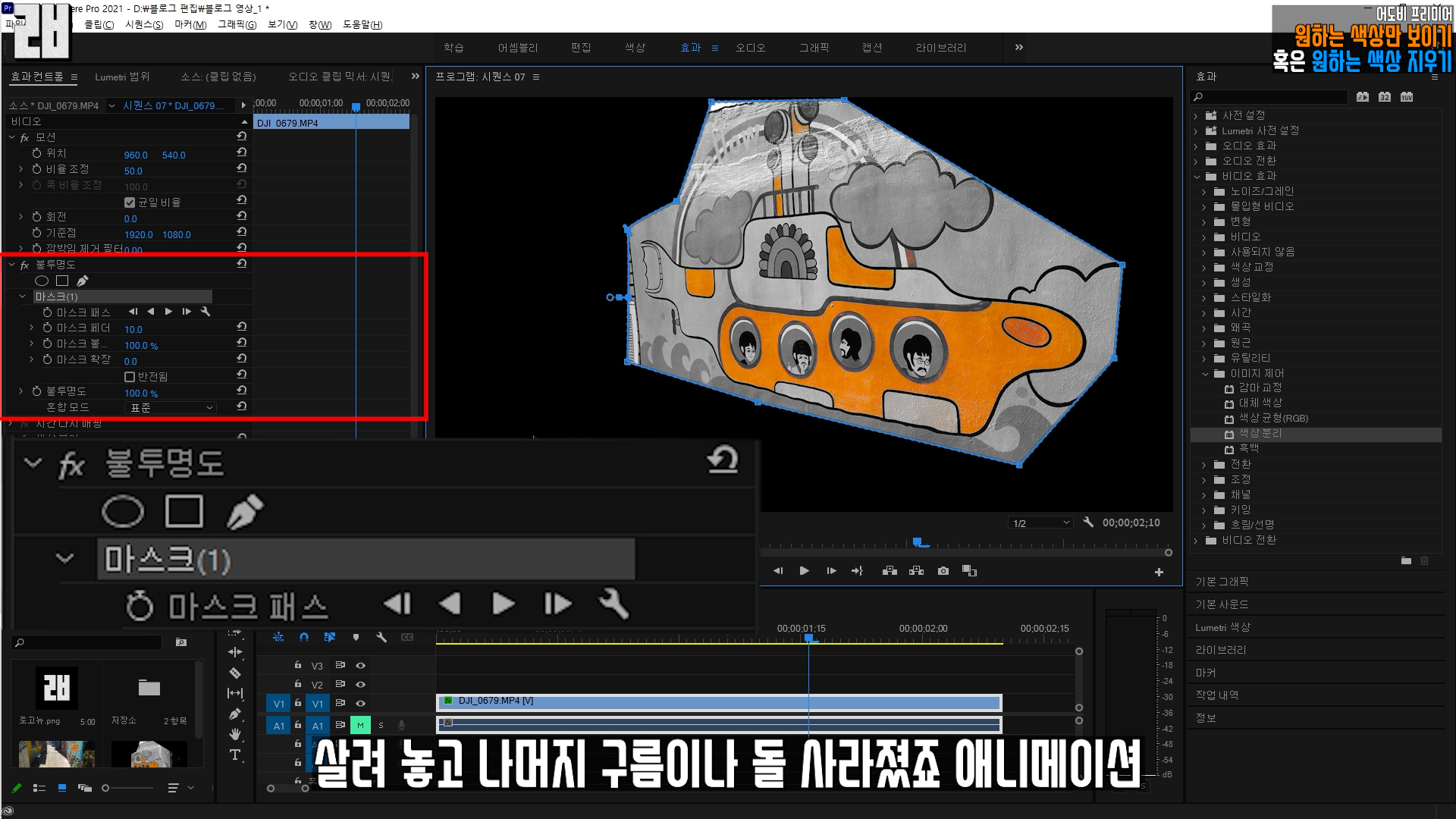The image size is (1456, 819).
Task: Open the playback resolution 1/2 dropdown
Action: coord(1040,523)
